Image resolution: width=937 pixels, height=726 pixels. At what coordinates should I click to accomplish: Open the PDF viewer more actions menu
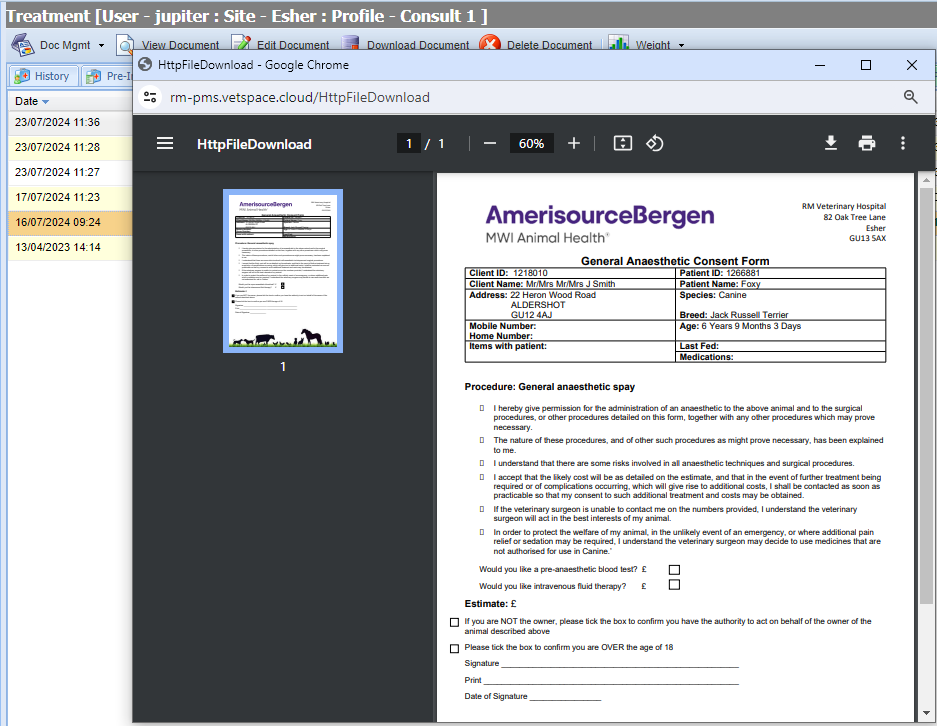[903, 143]
